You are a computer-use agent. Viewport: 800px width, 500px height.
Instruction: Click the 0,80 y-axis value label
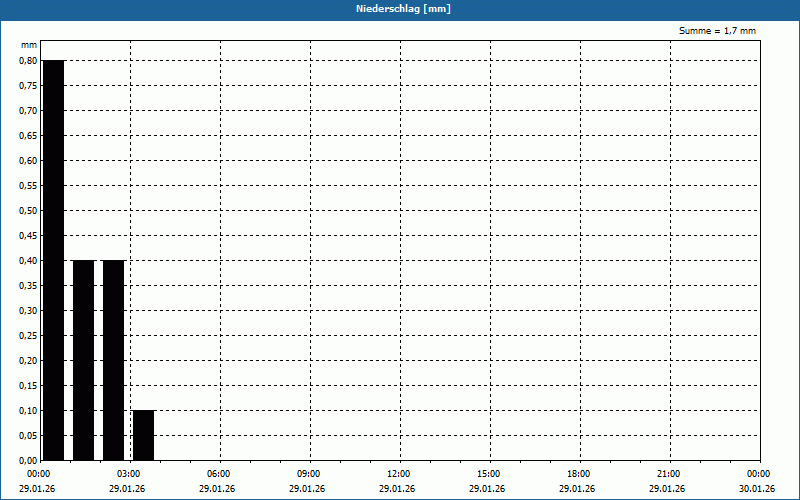27,61
